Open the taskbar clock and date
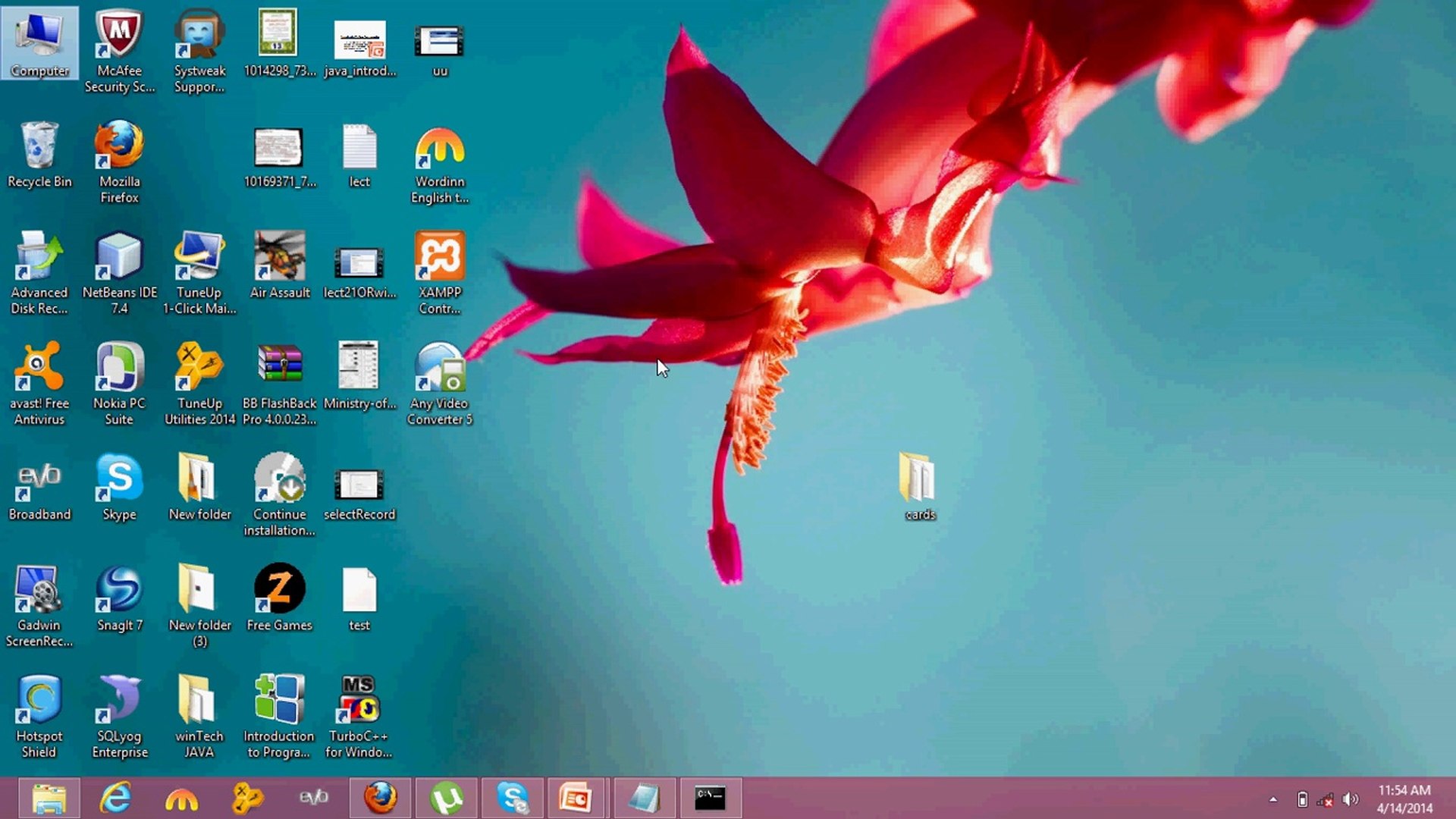 1404,799
